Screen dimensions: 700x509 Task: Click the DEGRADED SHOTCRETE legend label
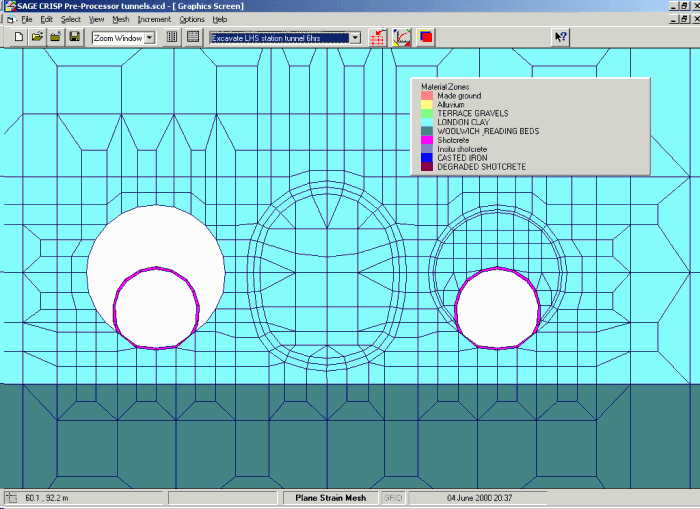click(482, 167)
